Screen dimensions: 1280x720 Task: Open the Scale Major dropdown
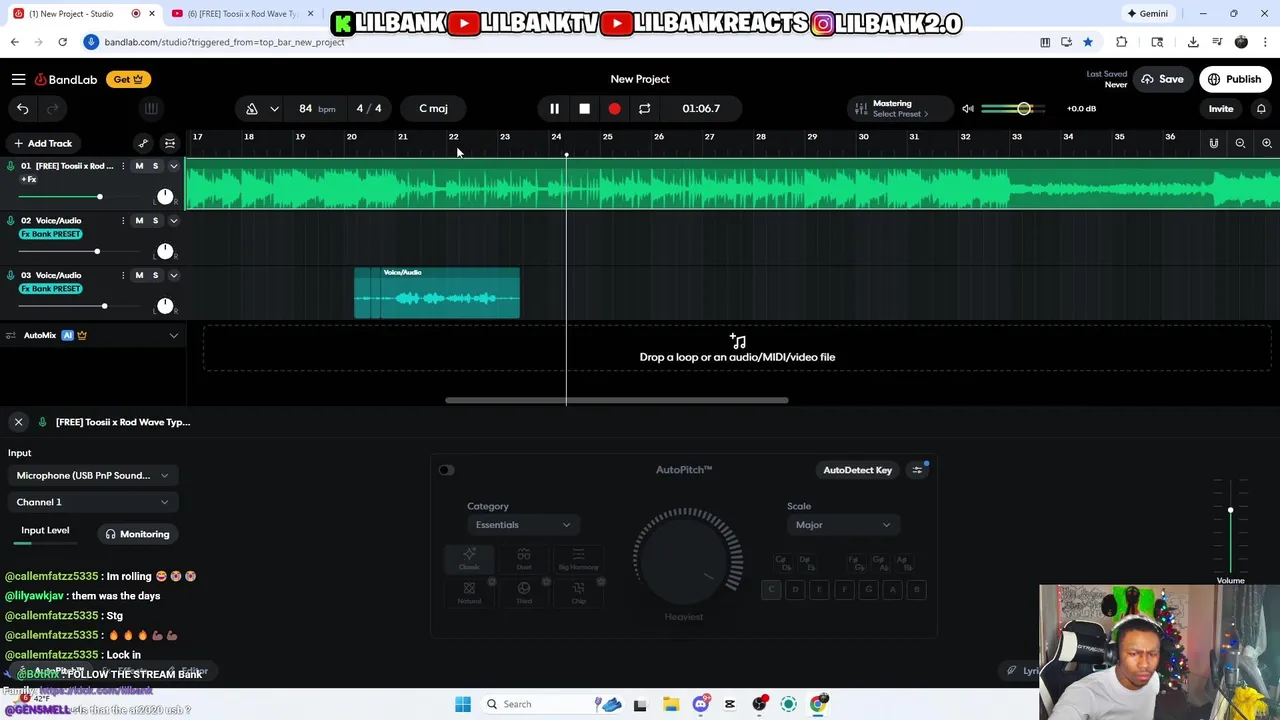(x=843, y=525)
